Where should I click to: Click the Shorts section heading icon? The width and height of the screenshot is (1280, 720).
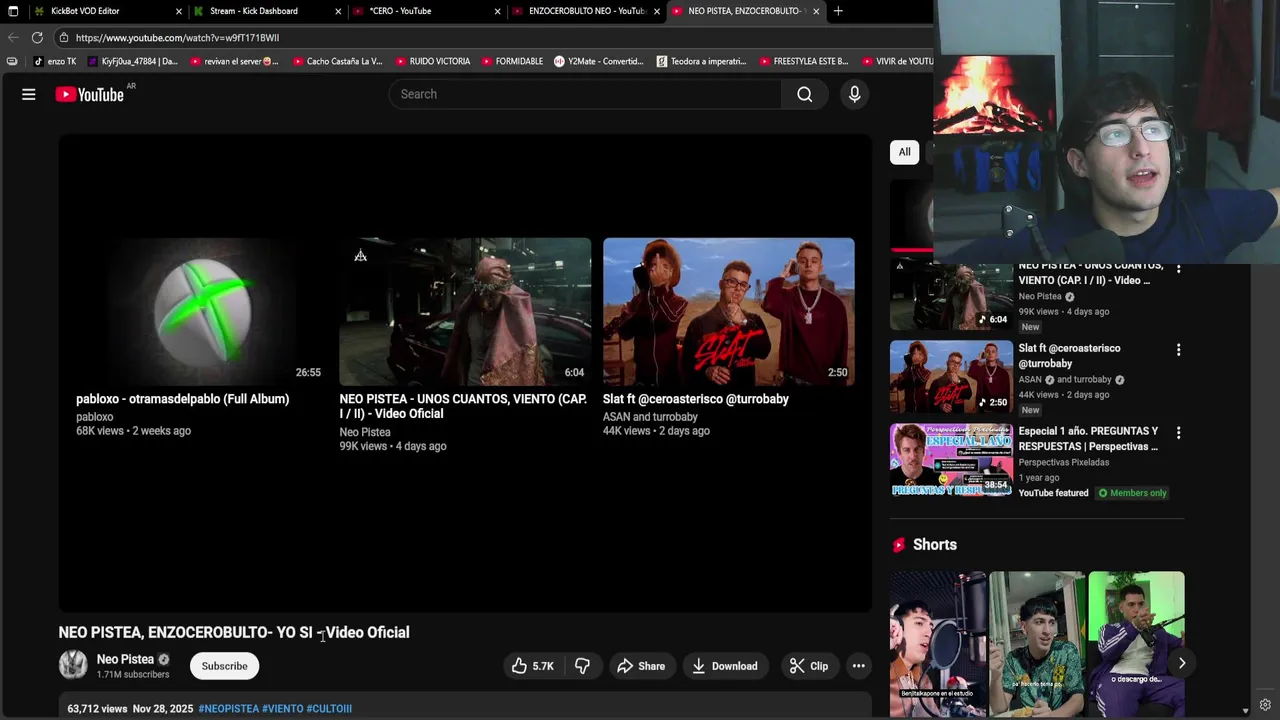[x=898, y=545]
